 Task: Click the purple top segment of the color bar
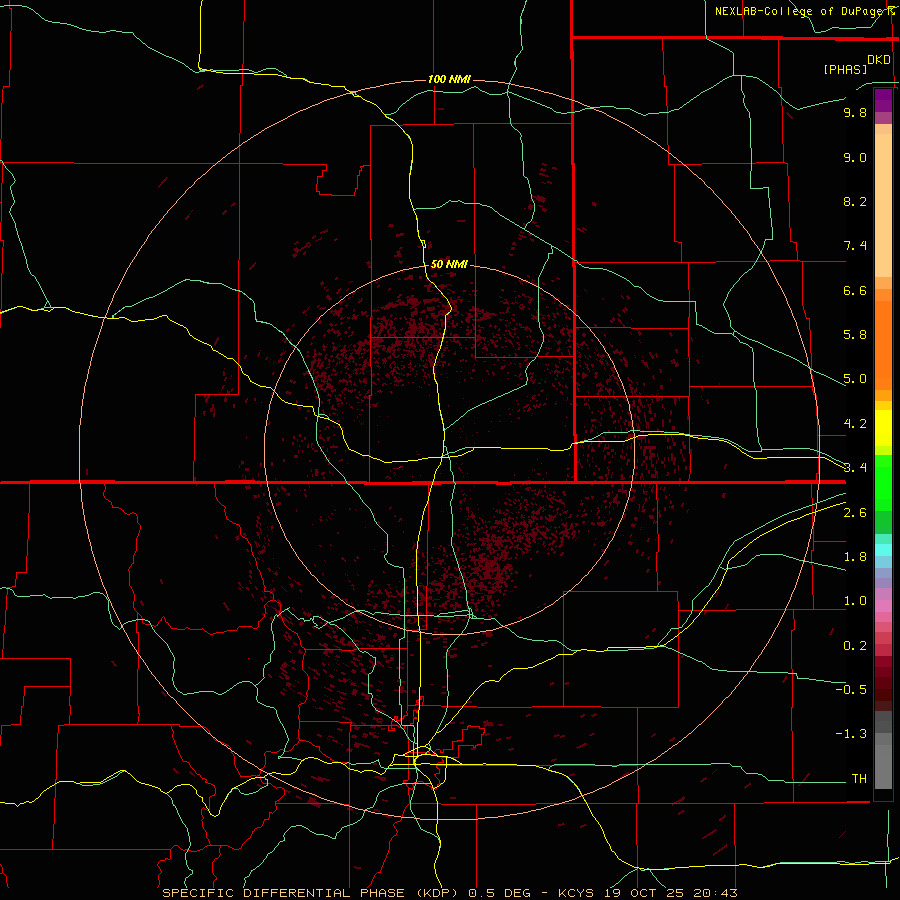click(883, 100)
